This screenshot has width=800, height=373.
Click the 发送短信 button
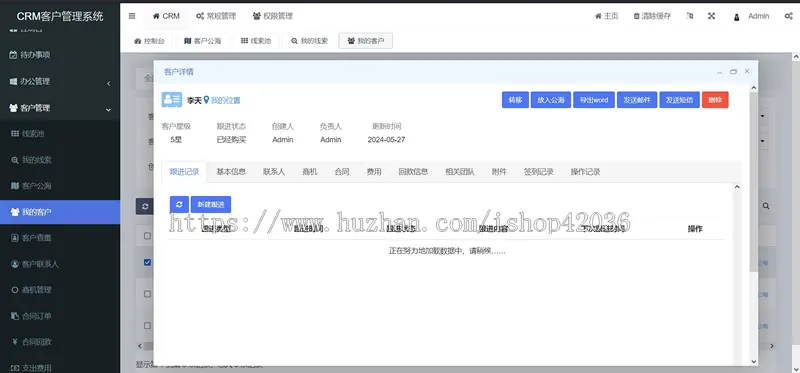680,100
